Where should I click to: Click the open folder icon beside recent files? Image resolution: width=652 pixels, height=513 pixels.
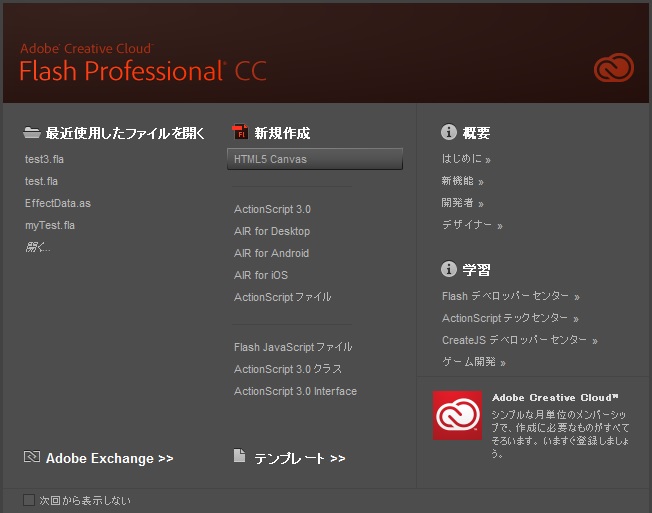[x=32, y=133]
